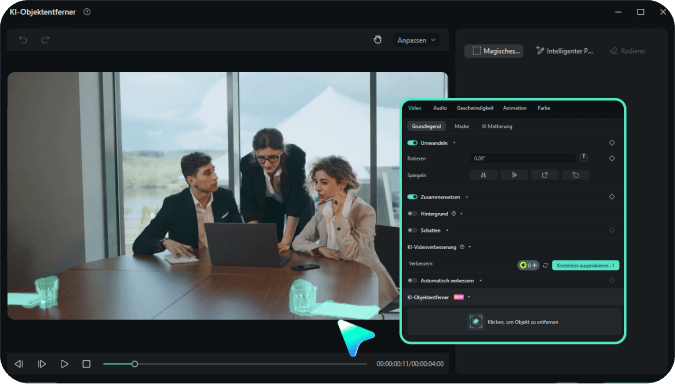The image size is (675, 384).
Task: Expand the KI-Objektentferner section arrow
Action: [469, 297]
